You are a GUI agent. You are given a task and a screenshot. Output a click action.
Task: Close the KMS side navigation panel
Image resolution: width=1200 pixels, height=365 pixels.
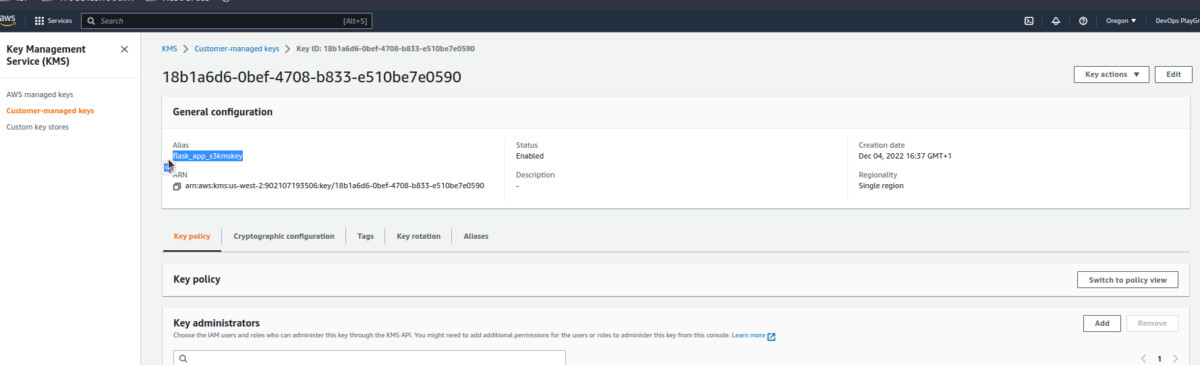click(124, 49)
